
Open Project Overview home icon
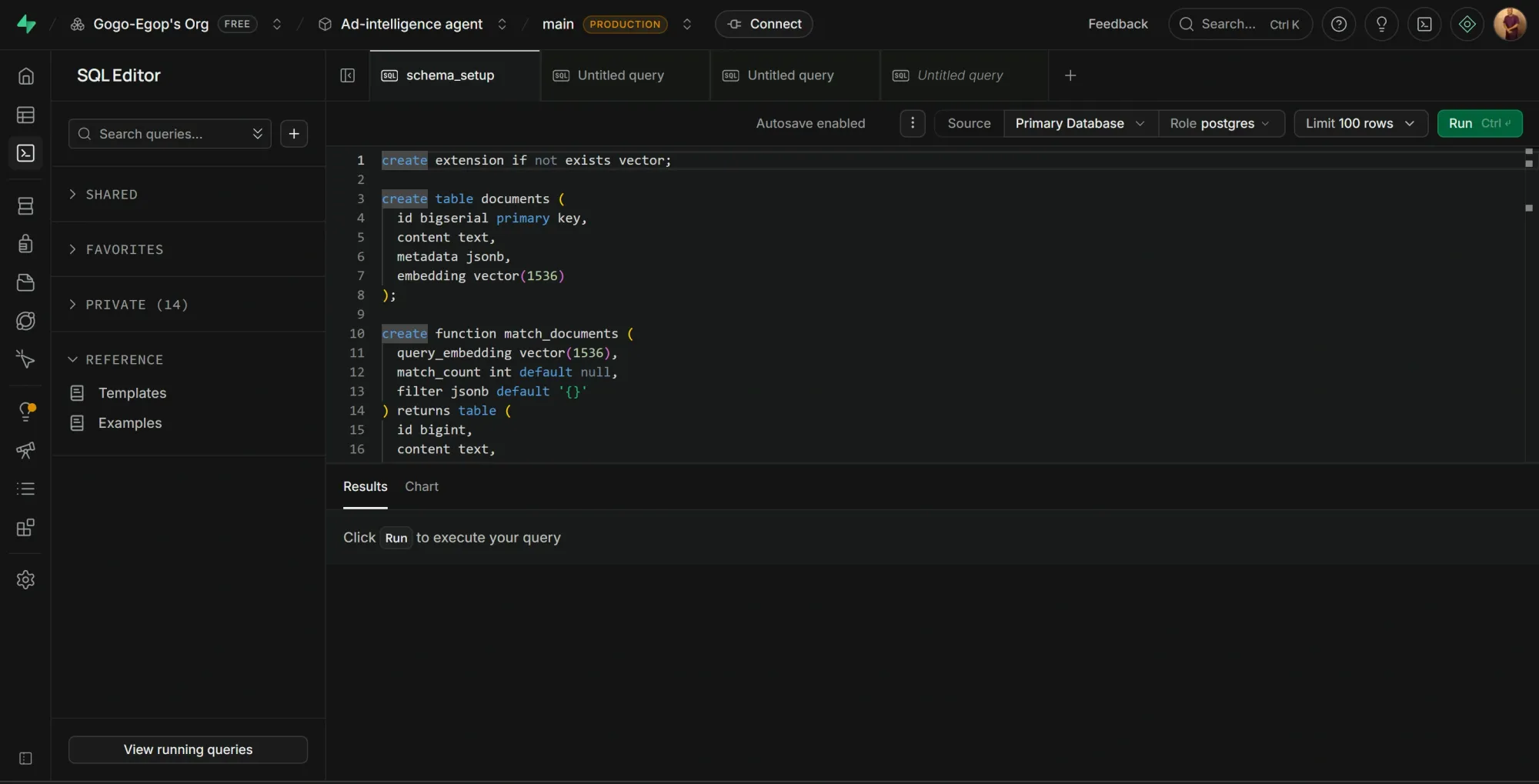(25, 76)
